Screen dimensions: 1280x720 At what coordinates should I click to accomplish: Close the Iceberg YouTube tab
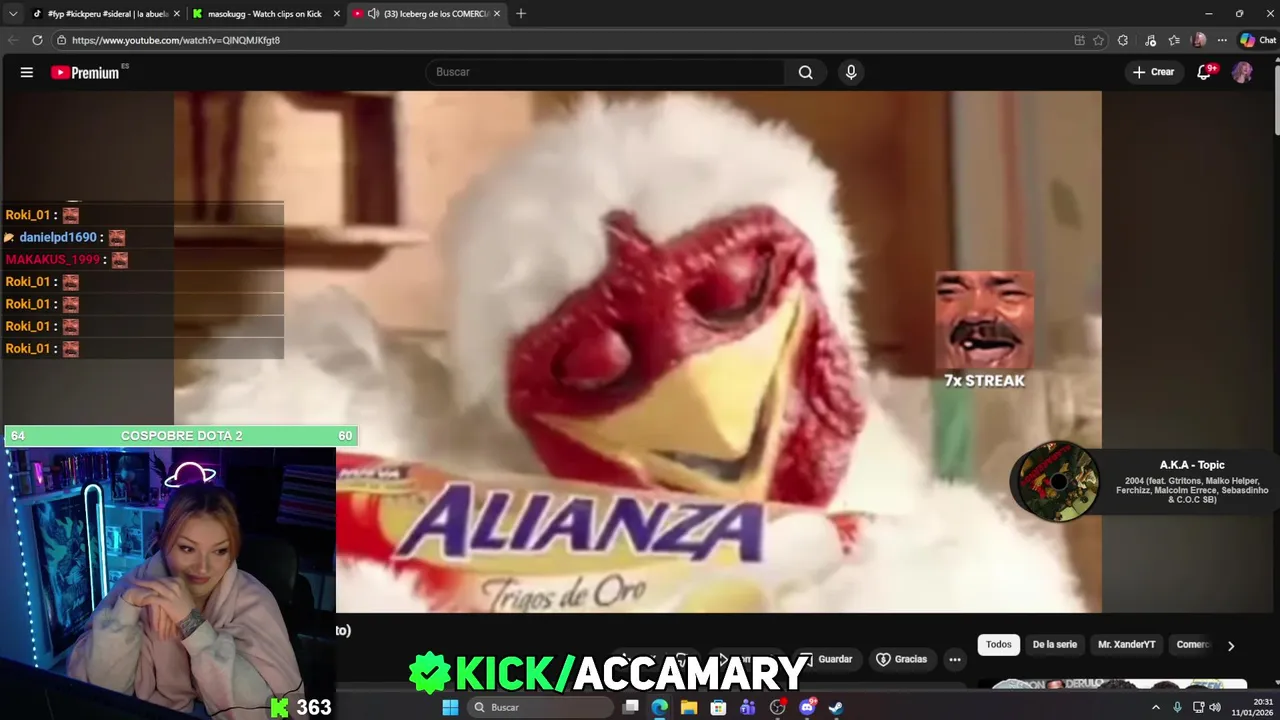tap(497, 14)
